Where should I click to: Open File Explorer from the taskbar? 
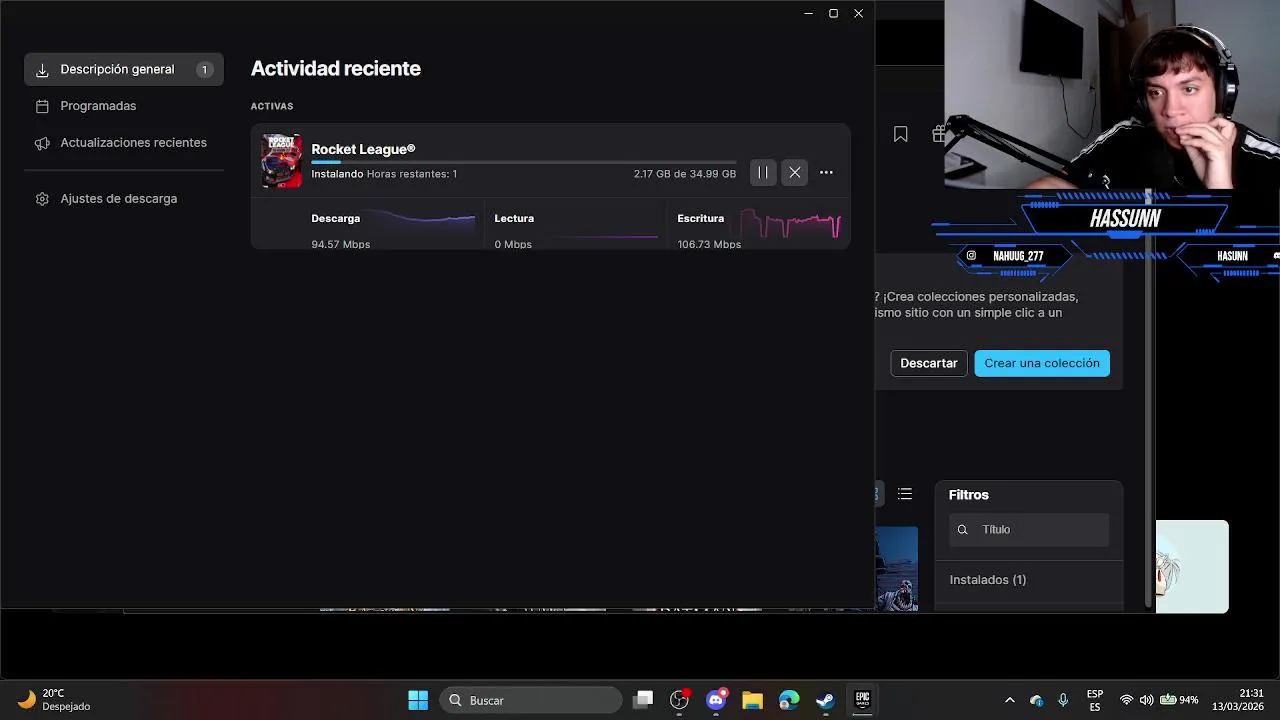click(752, 700)
